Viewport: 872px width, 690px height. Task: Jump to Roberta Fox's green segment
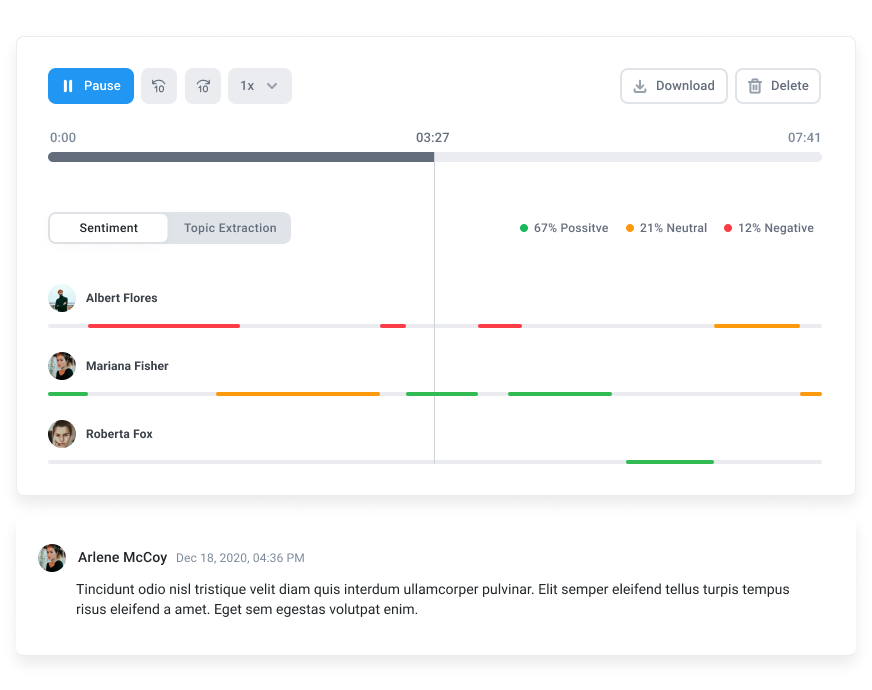click(x=670, y=462)
